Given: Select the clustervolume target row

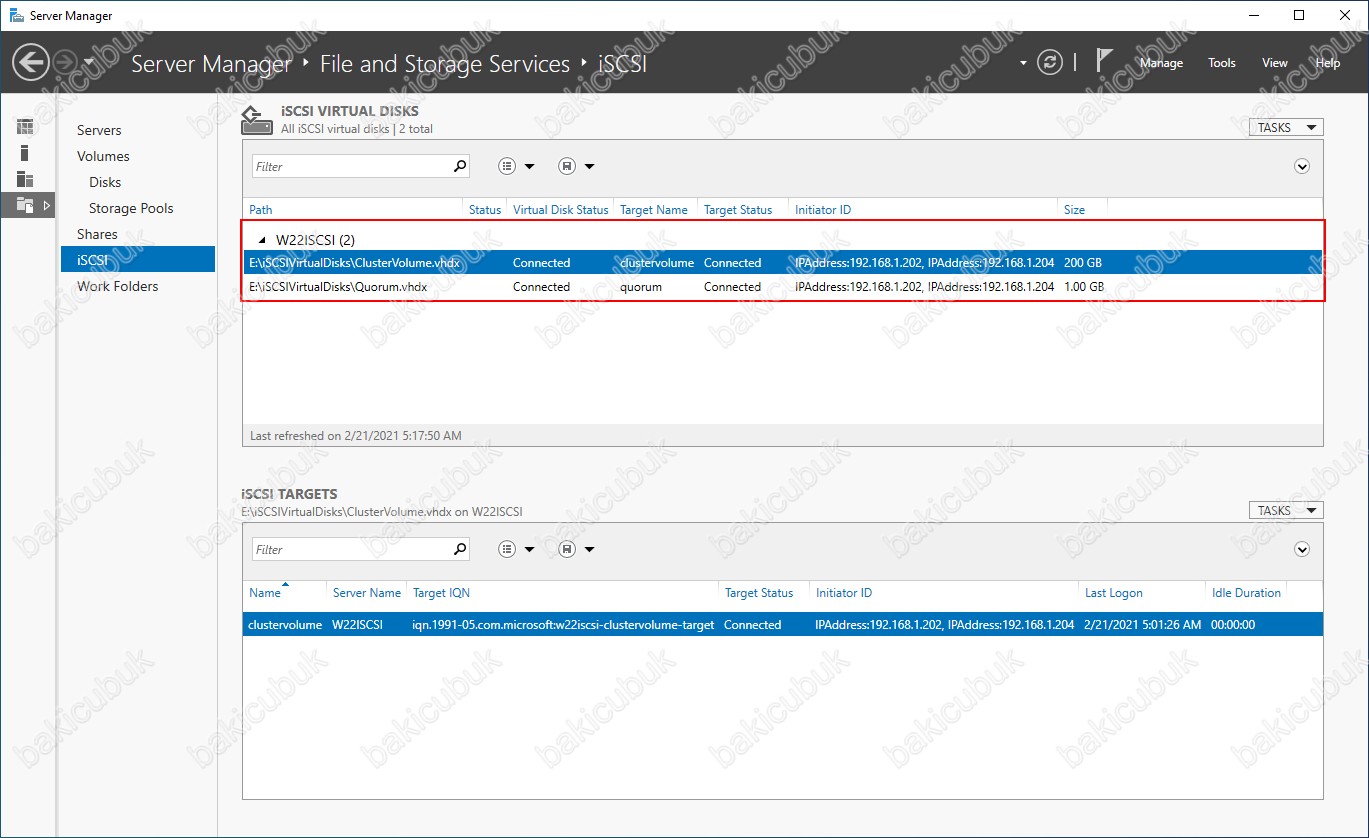Looking at the screenshot, I should [x=783, y=625].
